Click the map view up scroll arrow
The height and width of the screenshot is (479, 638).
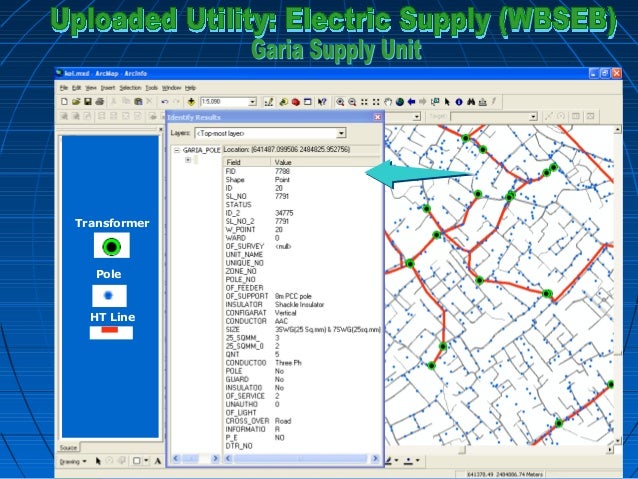pos(618,129)
